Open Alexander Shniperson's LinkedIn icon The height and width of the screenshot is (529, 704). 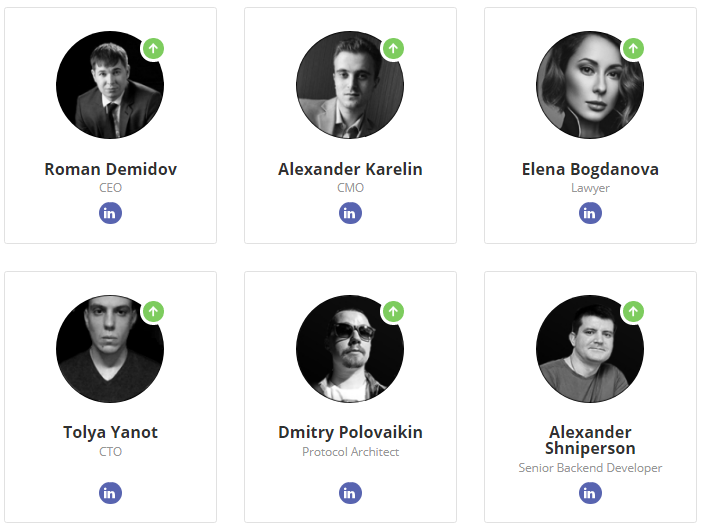590,493
